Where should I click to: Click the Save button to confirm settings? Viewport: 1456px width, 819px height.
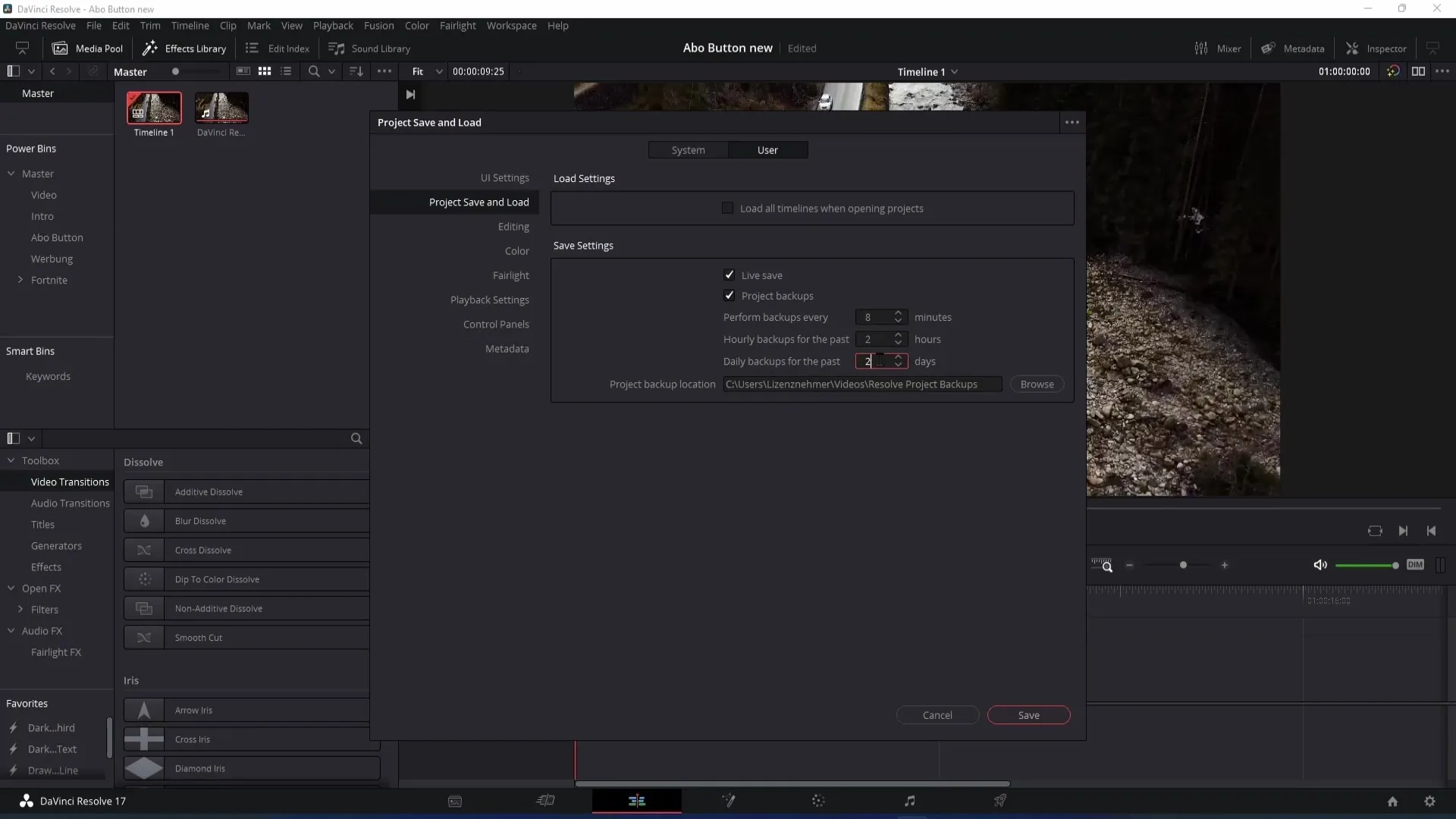1028,714
